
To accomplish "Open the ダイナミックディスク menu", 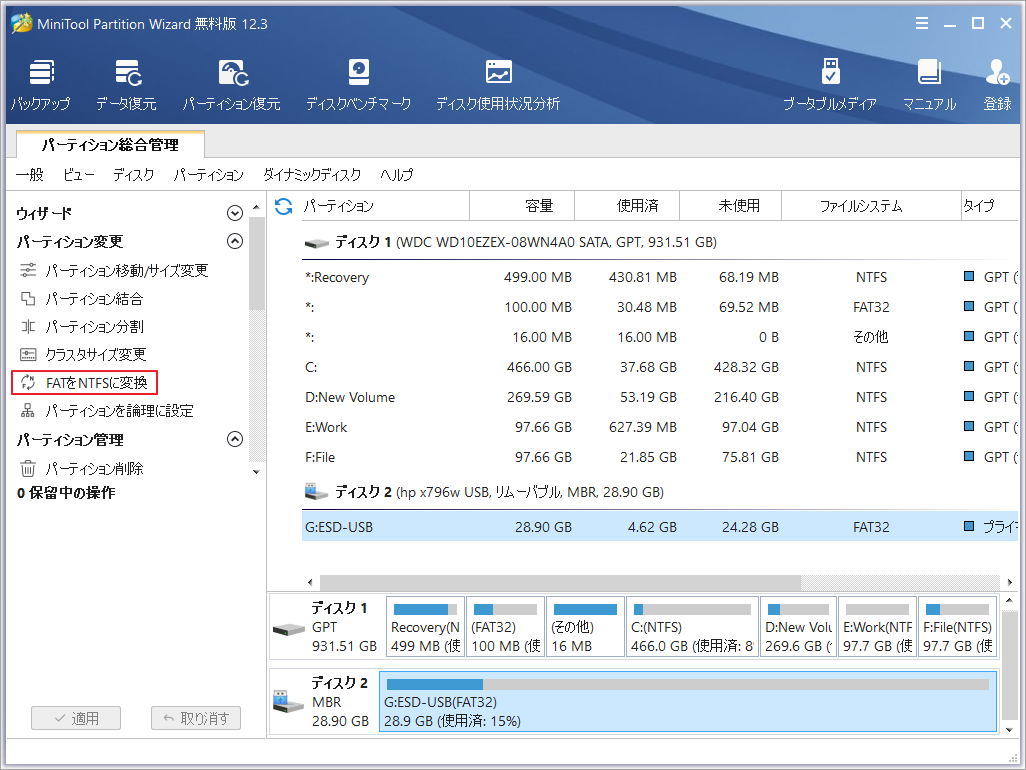I will (311, 175).
